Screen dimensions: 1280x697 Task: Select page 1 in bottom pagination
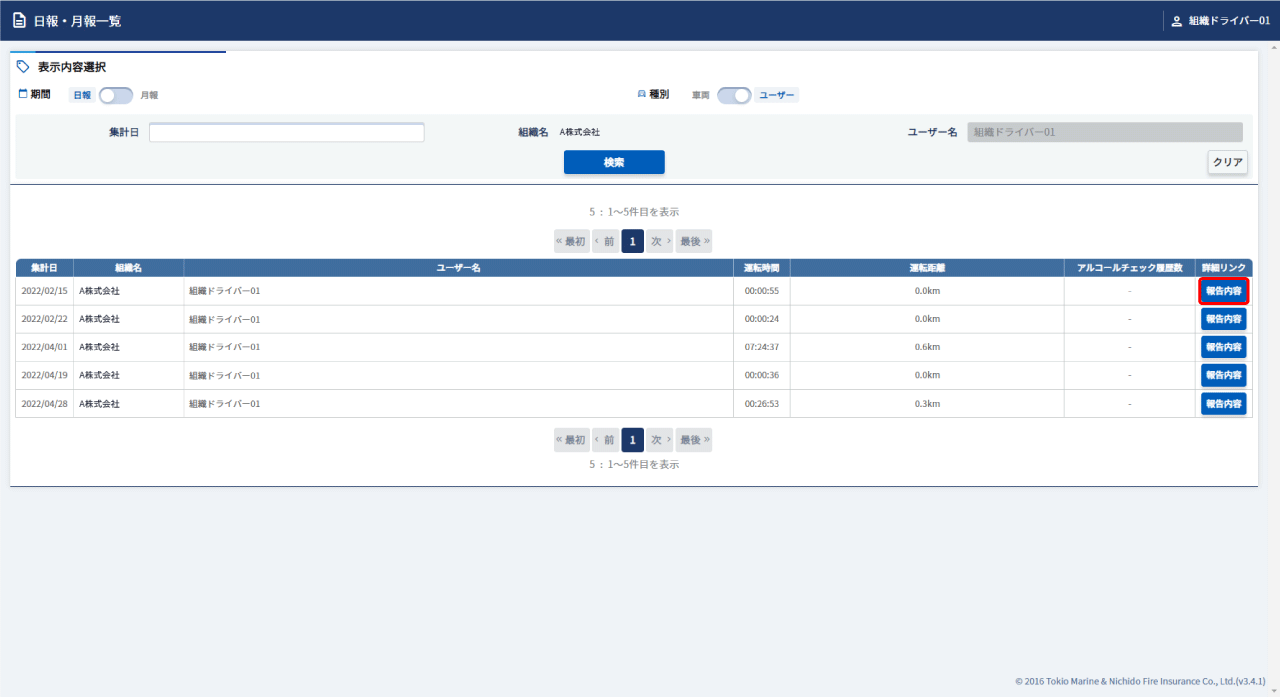coord(632,440)
